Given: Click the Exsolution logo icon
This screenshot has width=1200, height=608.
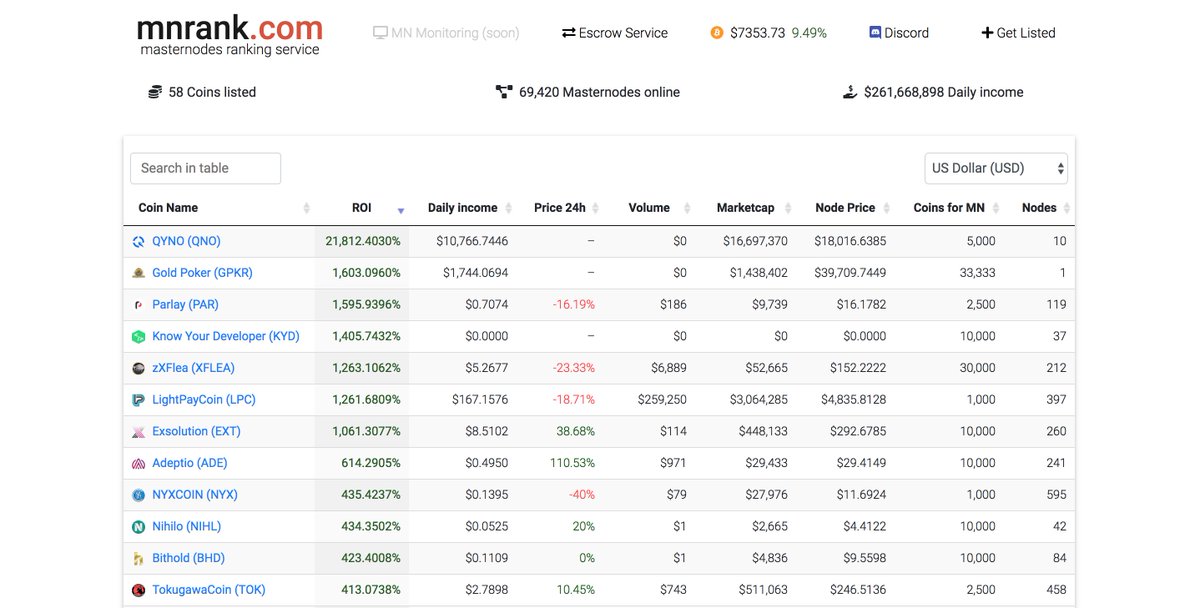Looking at the screenshot, I should [x=139, y=432].
